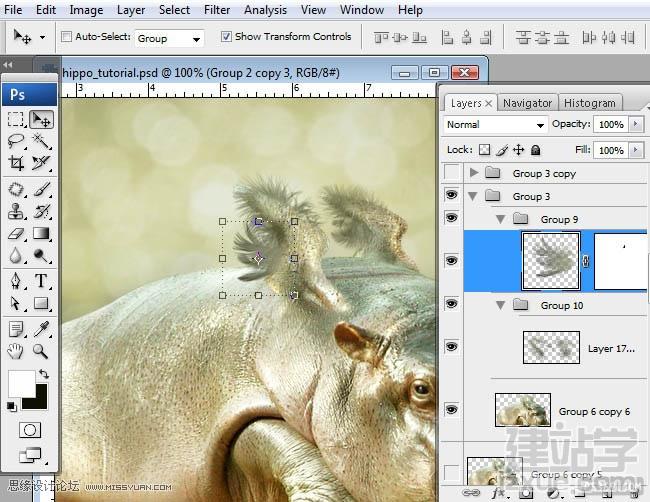Select the Gradient tool
Image resolution: width=650 pixels, height=502 pixels.
tap(41, 233)
